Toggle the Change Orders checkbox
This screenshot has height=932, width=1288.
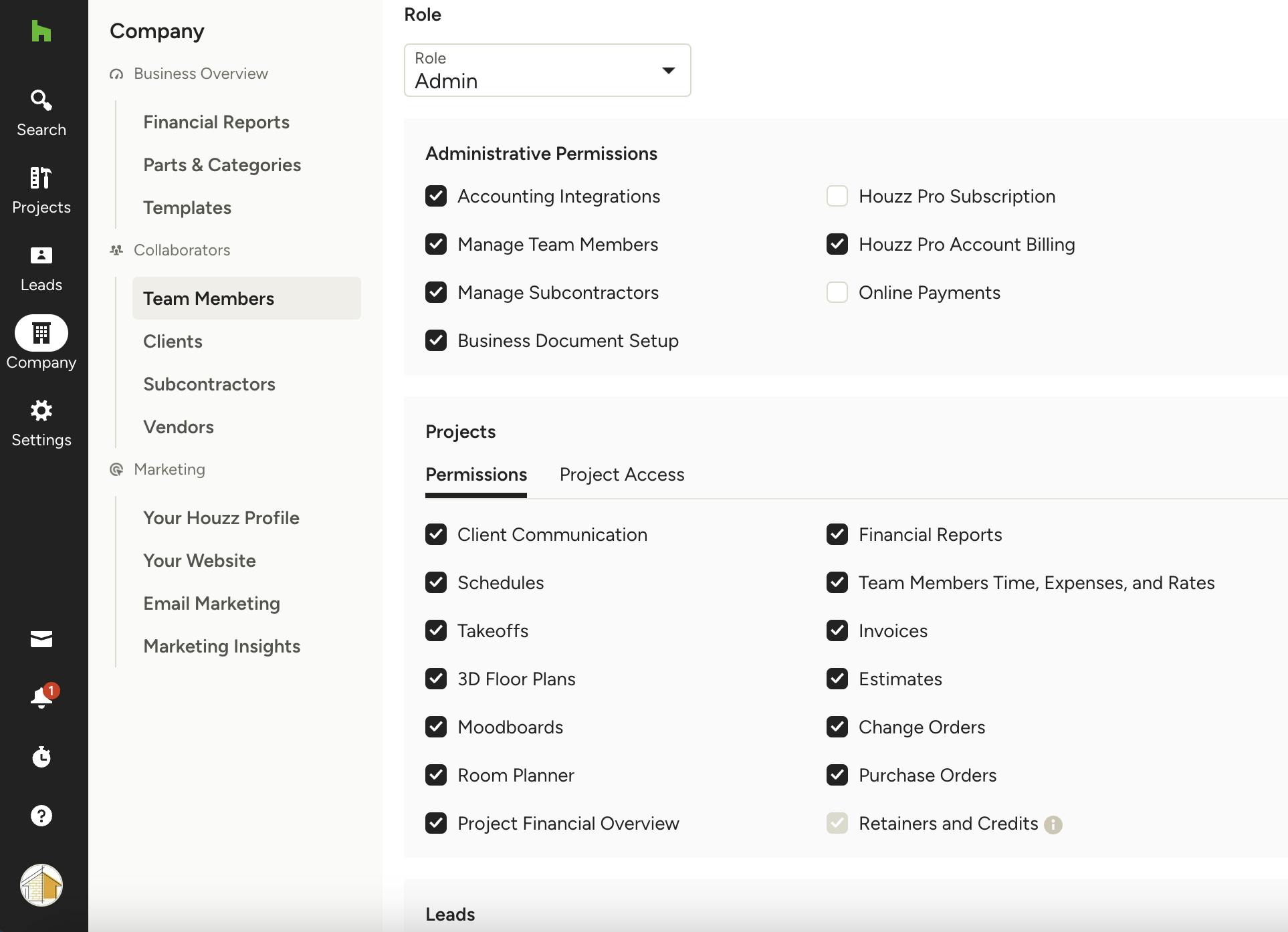click(x=837, y=727)
